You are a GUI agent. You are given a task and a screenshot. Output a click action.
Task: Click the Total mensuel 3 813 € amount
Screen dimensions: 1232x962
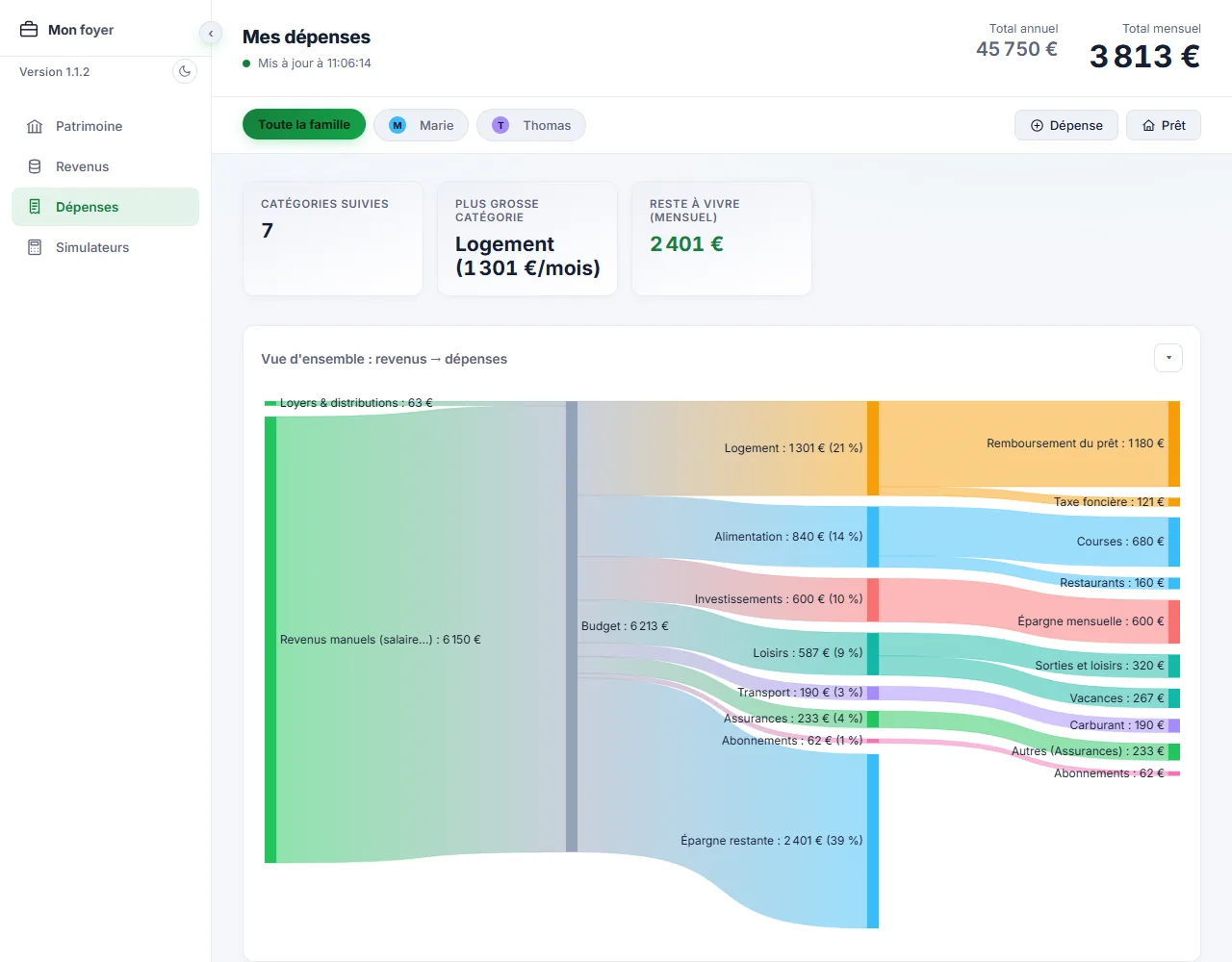[x=1144, y=56]
